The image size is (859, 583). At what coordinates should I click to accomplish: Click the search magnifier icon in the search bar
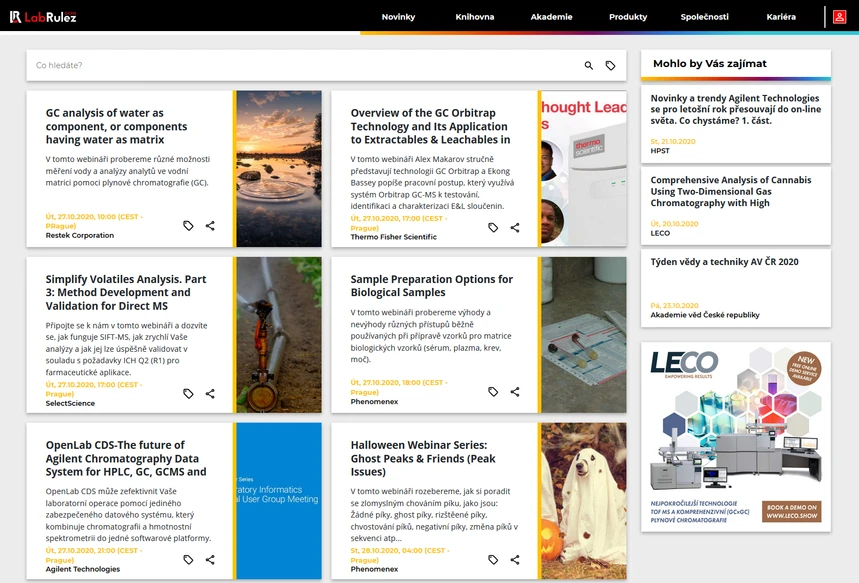pyautogui.click(x=589, y=64)
